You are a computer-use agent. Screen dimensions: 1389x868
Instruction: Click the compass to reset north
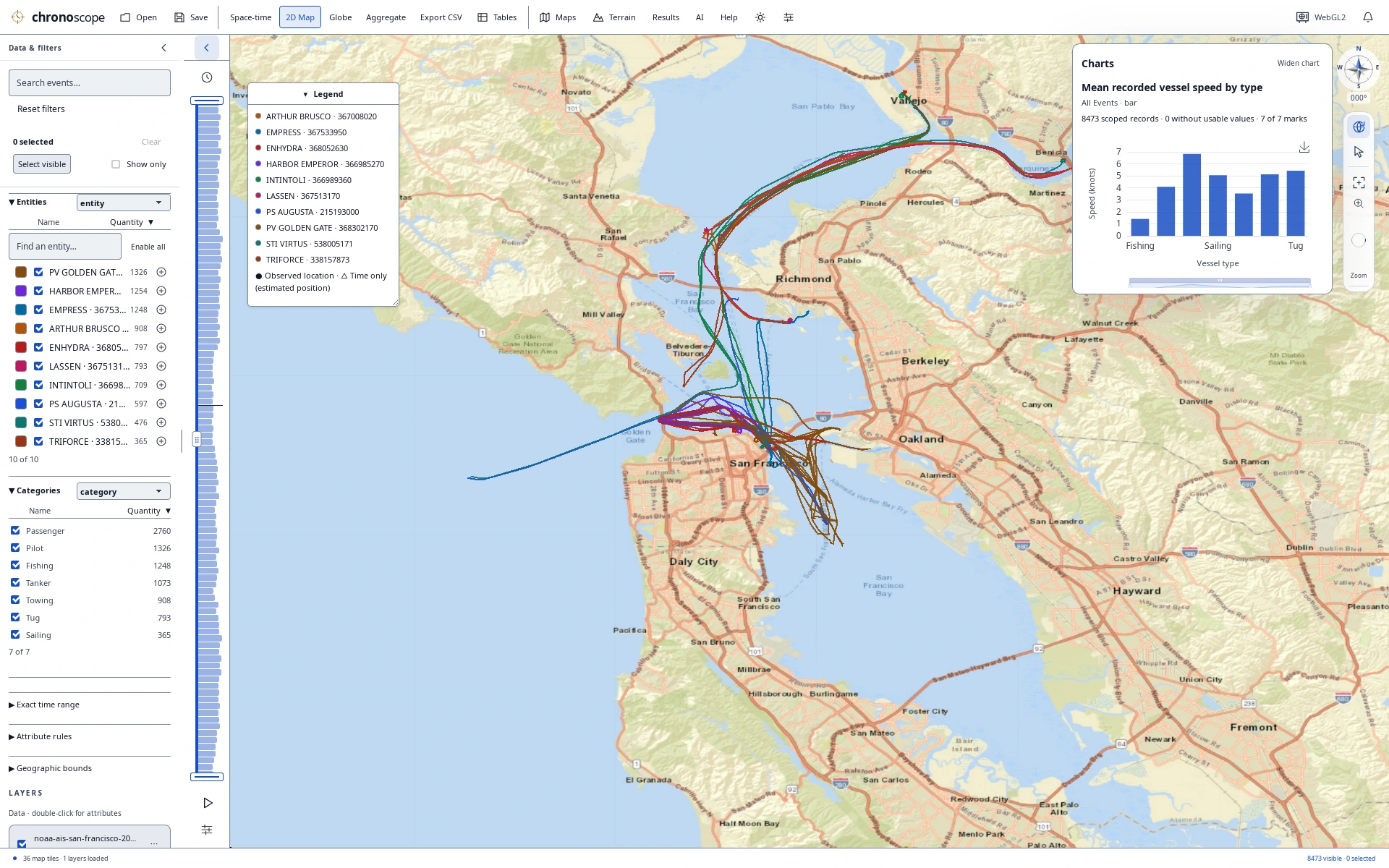[x=1359, y=69]
